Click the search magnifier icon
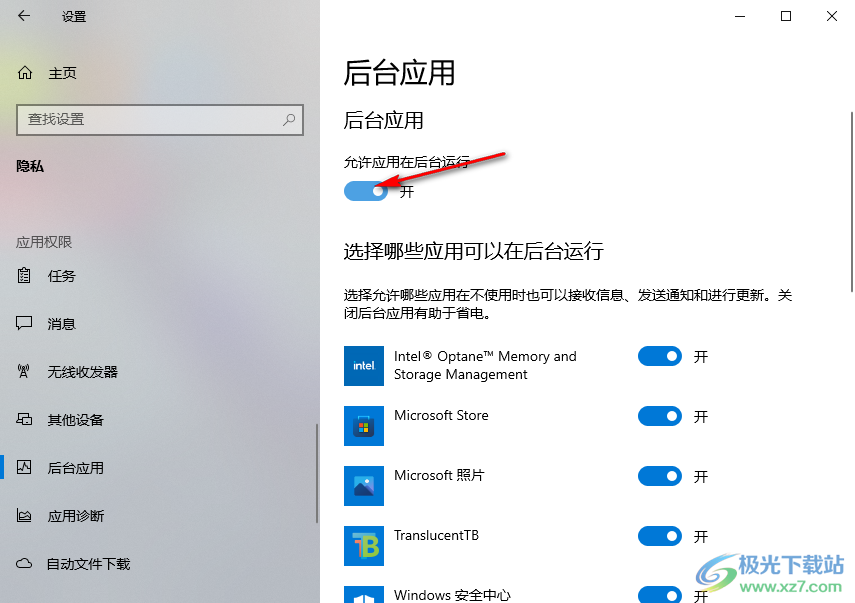 pyautogui.click(x=289, y=119)
